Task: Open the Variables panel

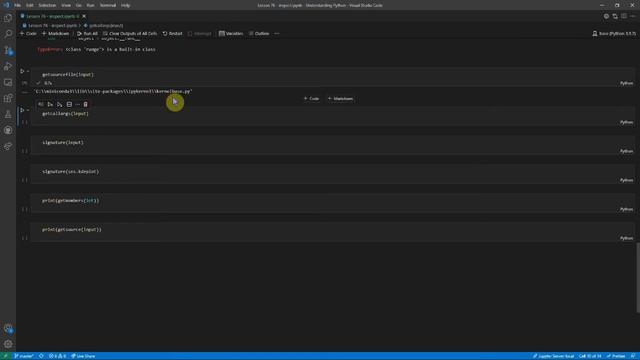Action: point(231,33)
